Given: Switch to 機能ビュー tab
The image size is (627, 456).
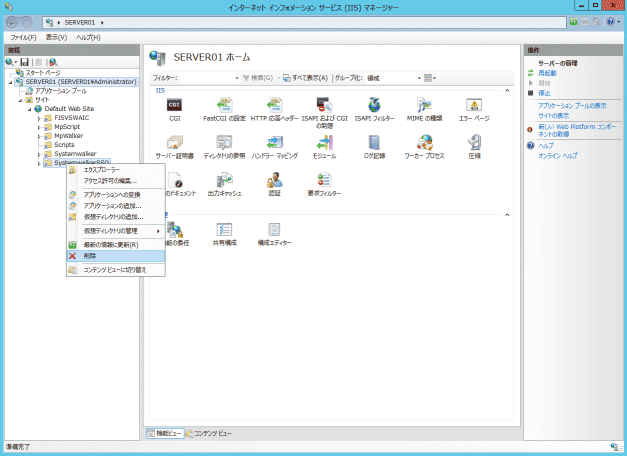Looking at the screenshot, I should point(164,433).
